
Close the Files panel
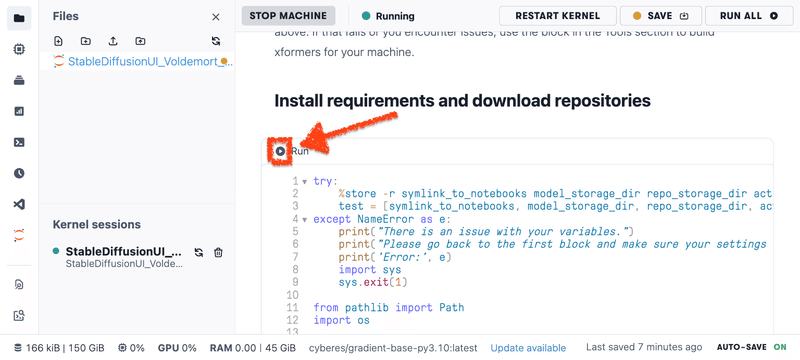pyautogui.click(x=216, y=17)
